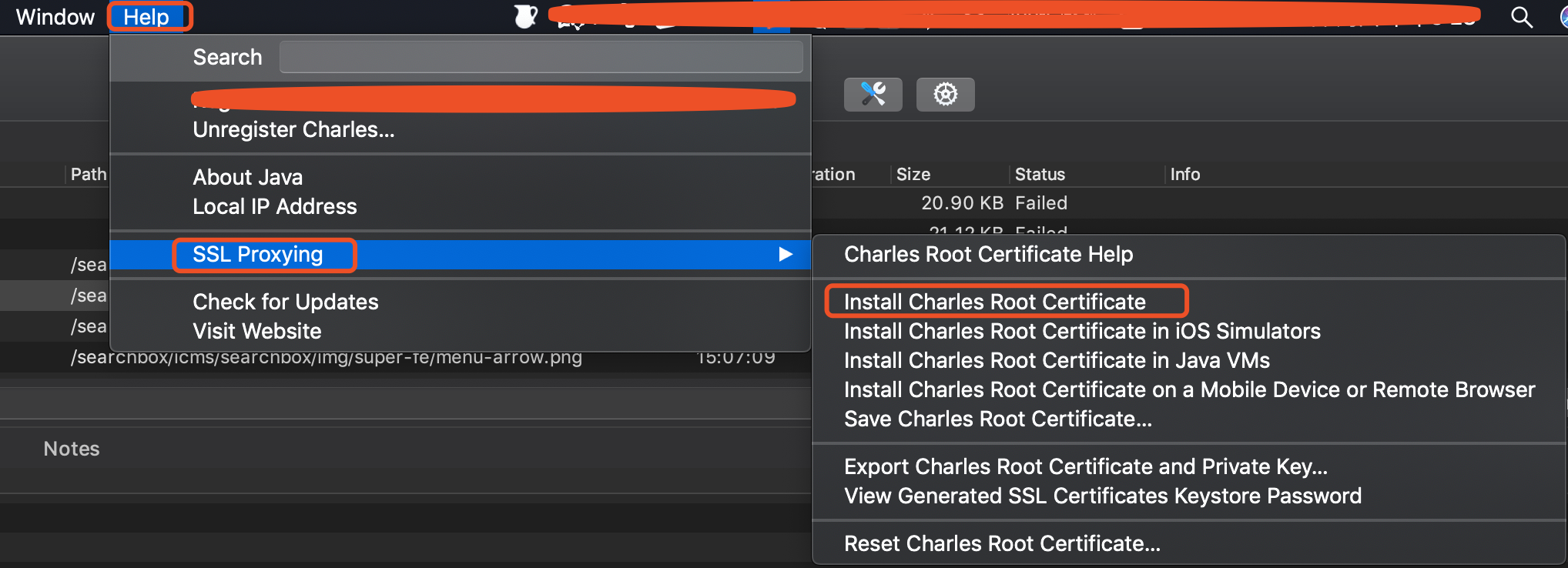Open the Help menu
The height and width of the screenshot is (568, 1568).
[x=146, y=17]
